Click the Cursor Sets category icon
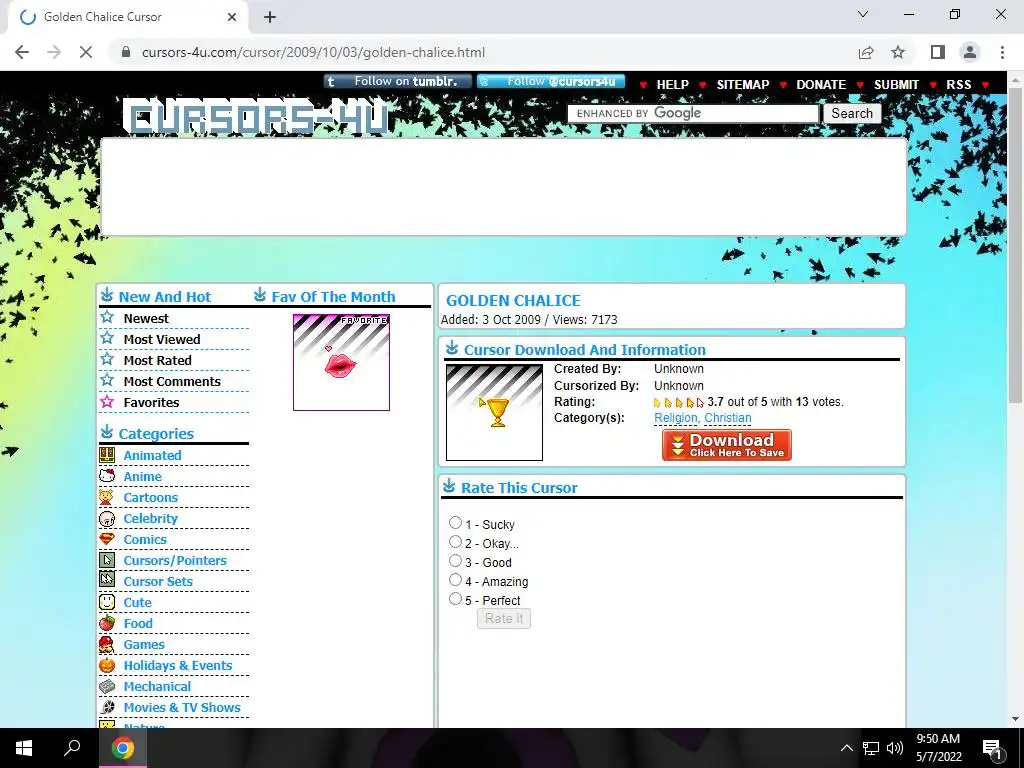 coord(107,581)
